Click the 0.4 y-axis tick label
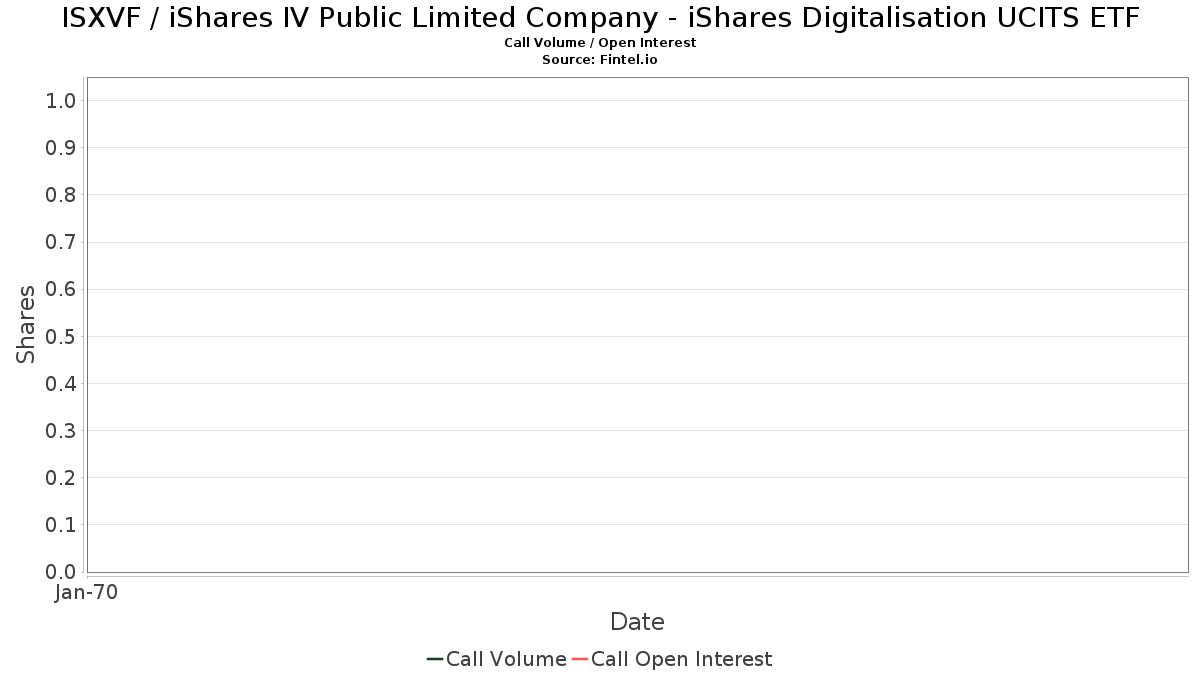This screenshot has width=1200, height=675. tap(61, 384)
